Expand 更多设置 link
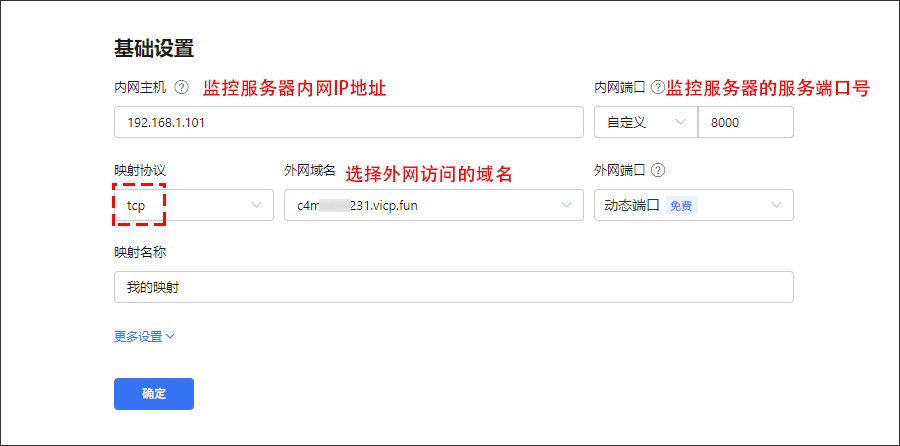This screenshot has height=446, width=900. coord(144,337)
